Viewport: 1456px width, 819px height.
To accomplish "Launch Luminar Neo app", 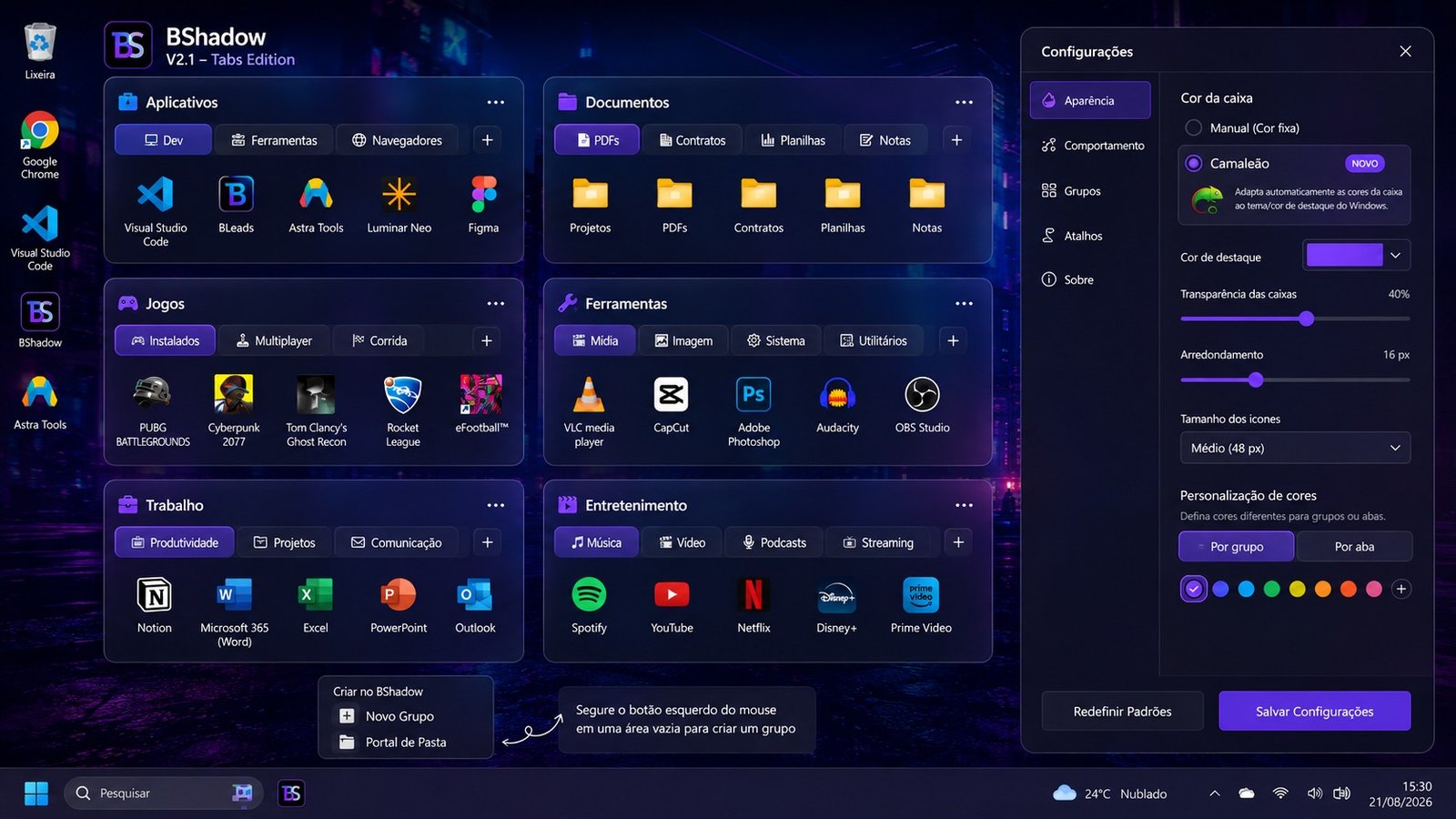I will [399, 195].
